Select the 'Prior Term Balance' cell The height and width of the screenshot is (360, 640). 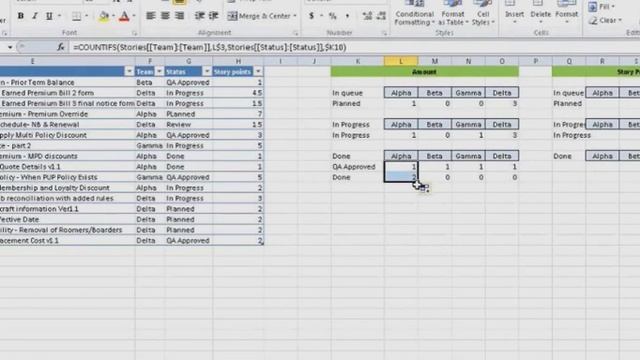tap(67, 82)
